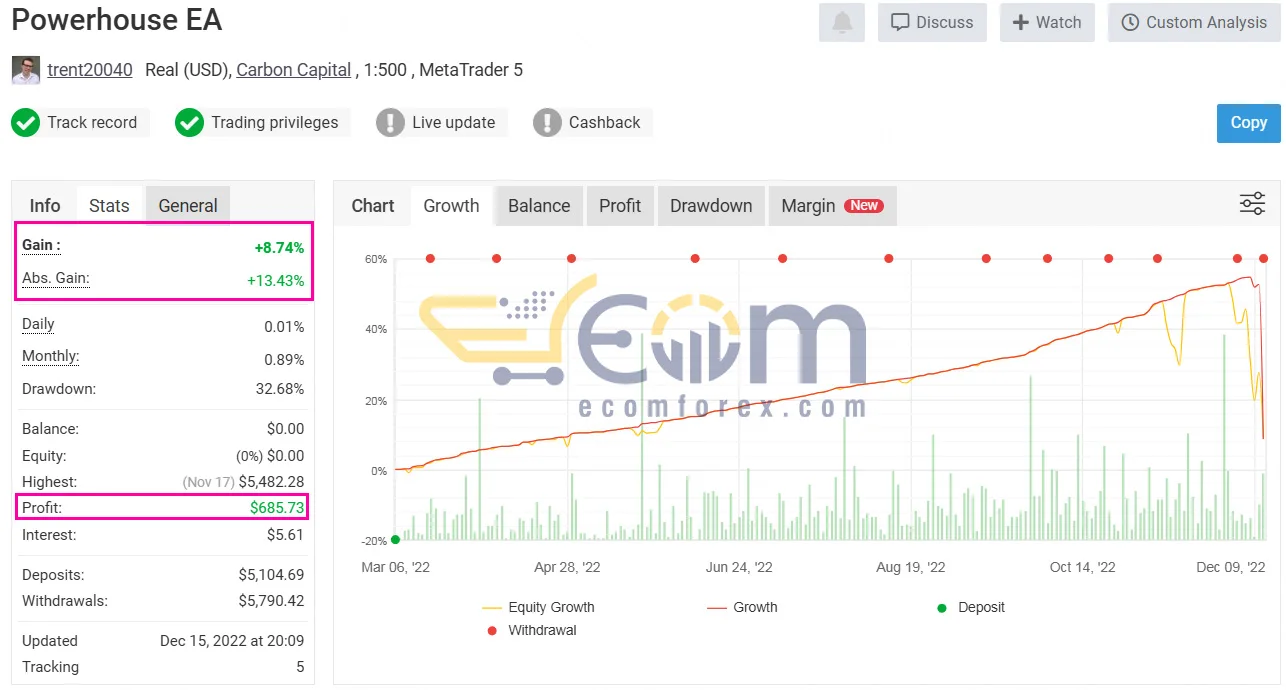Click the Track record badge label
Screen dimensions: 1286x690
(92, 123)
